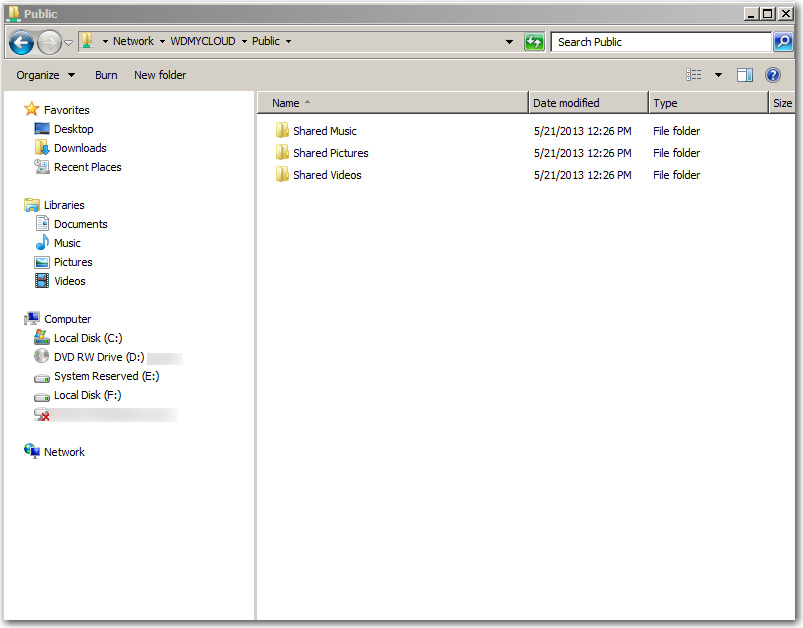Screen dimensions: 803x628
Task: Open Help via question mark icon
Action: pyautogui.click(x=772, y=75)
